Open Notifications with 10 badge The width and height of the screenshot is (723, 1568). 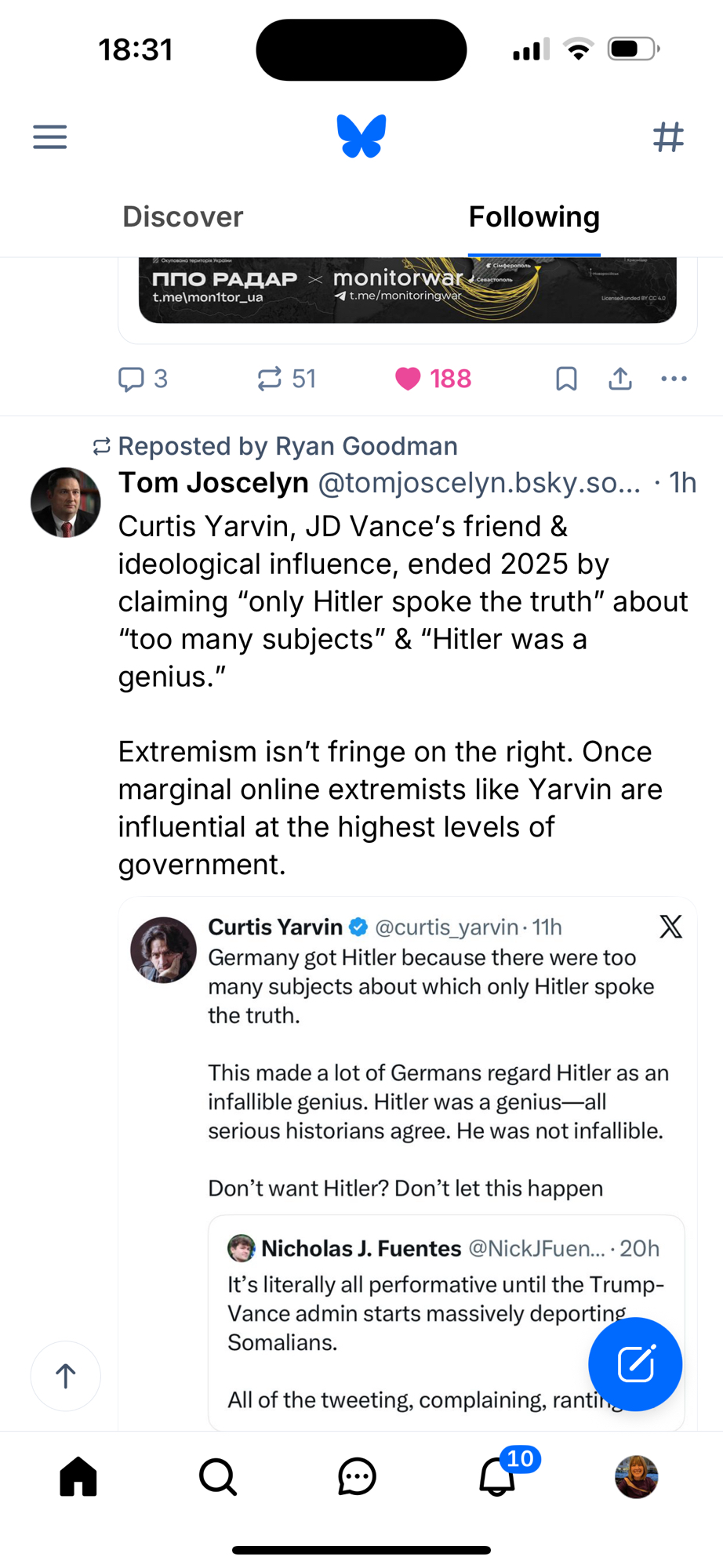pyautogui.click(x=497, y=1477)
